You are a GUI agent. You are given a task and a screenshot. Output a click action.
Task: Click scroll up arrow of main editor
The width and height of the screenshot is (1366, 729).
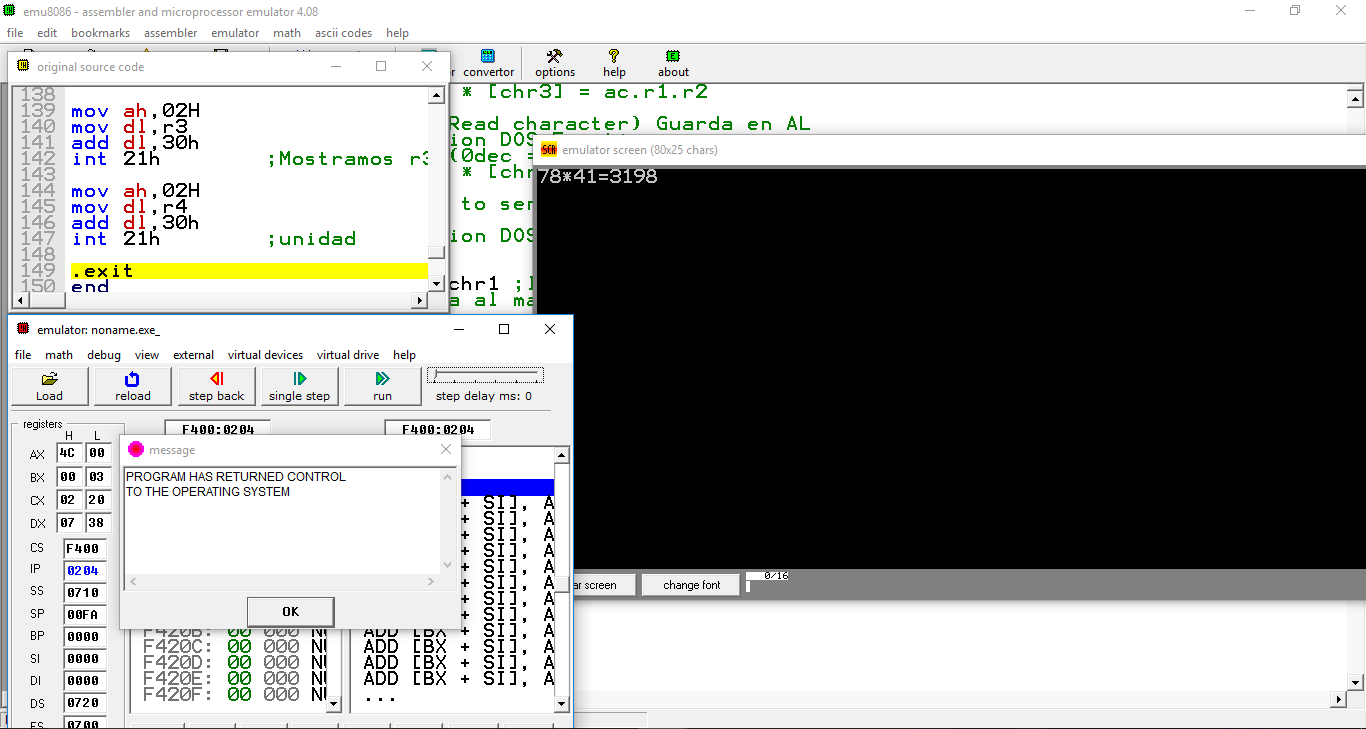coord(1355,98)
